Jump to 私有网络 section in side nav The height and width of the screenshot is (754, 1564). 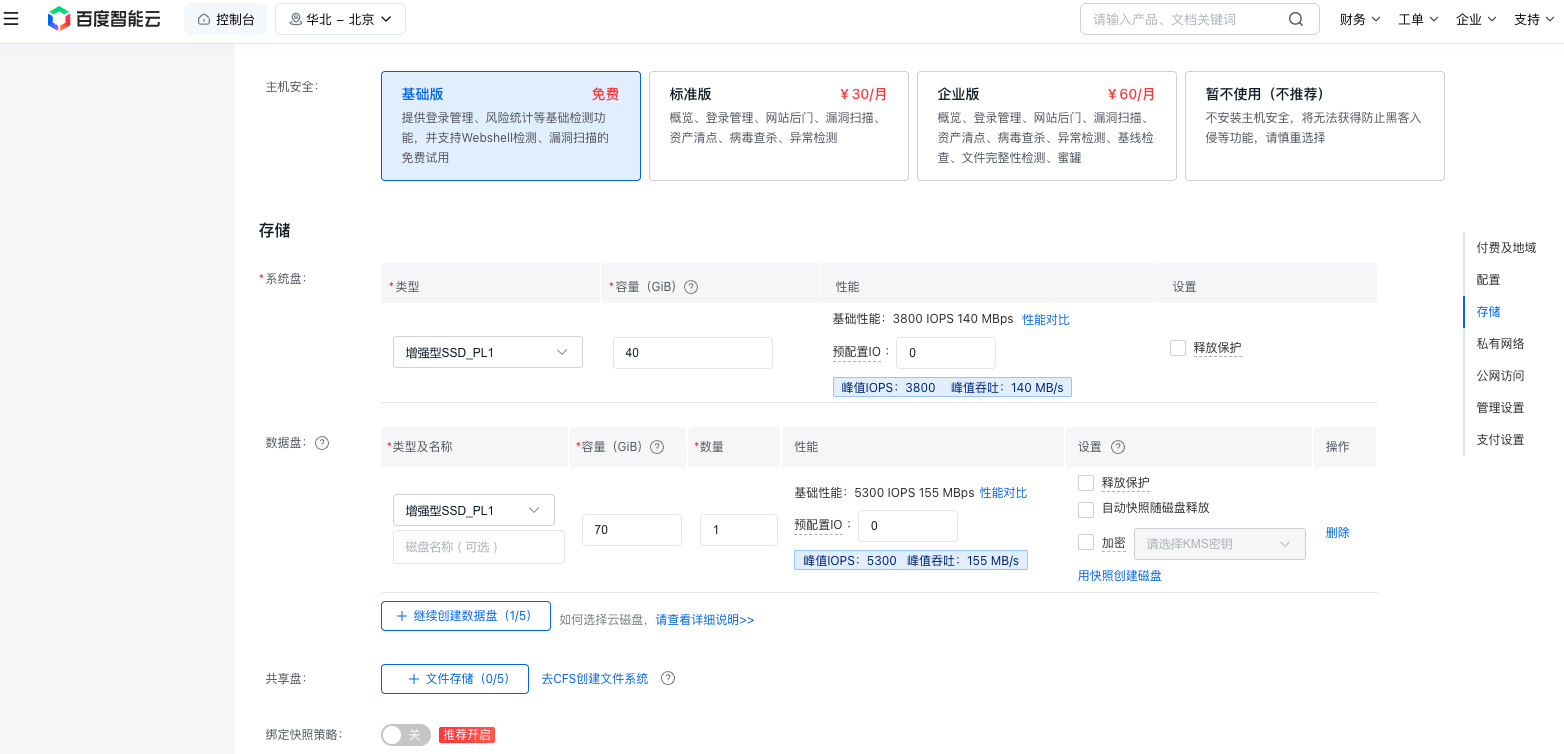pos(1500,344)
